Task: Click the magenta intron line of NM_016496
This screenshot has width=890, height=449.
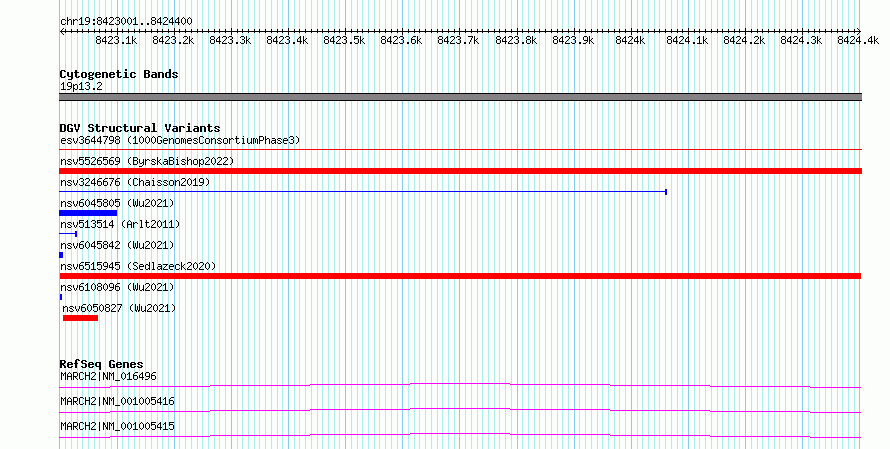Action: point(460,385)
